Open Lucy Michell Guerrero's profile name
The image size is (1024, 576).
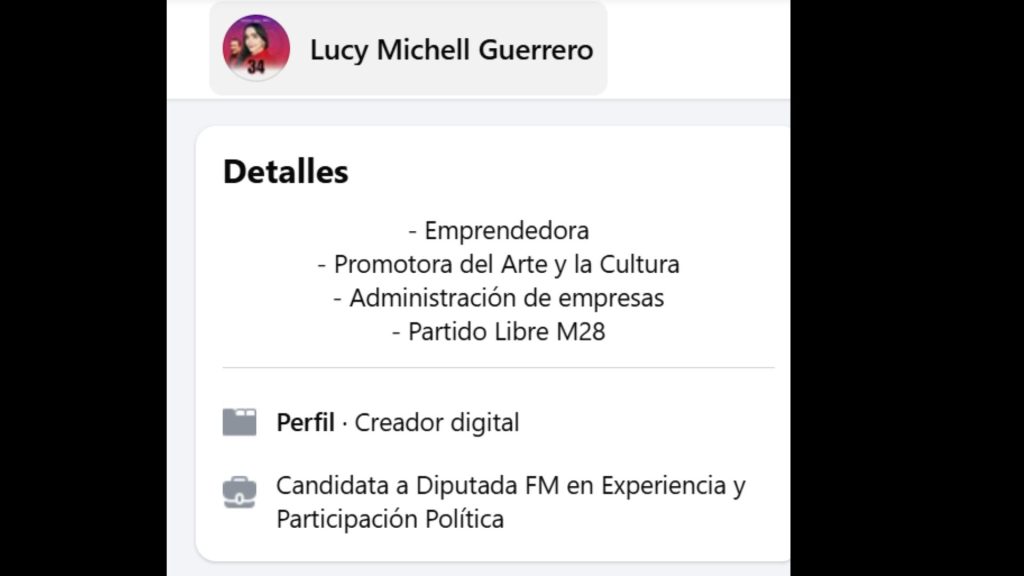[x=451, y=49]
